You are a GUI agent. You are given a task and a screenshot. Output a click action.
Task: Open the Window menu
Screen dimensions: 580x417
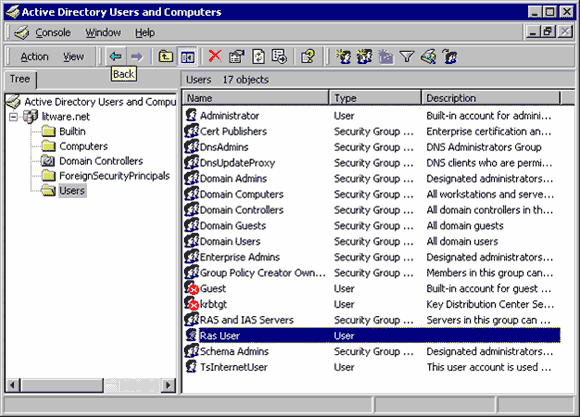103,33
